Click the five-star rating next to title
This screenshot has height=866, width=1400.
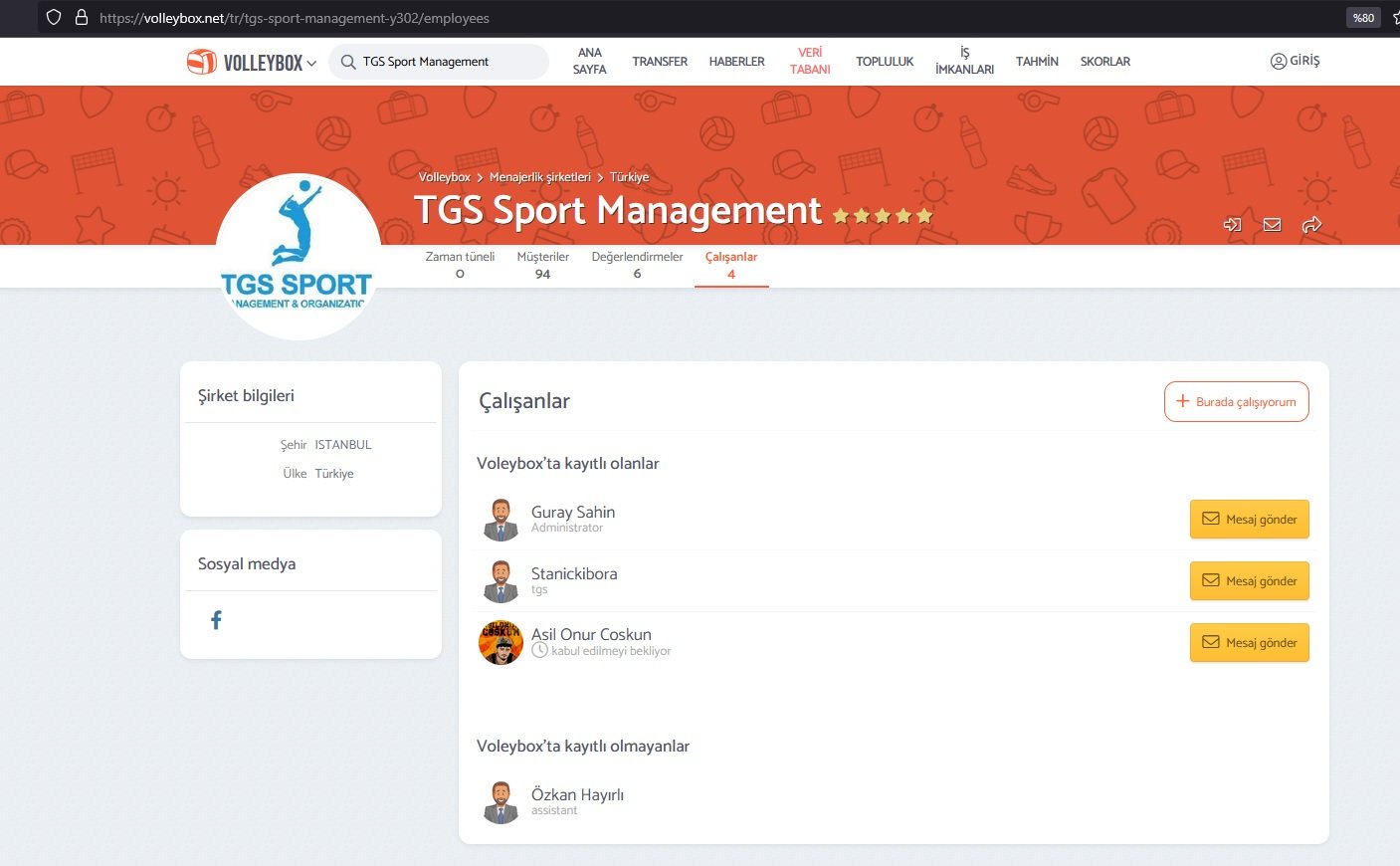(x=883, y=215)
